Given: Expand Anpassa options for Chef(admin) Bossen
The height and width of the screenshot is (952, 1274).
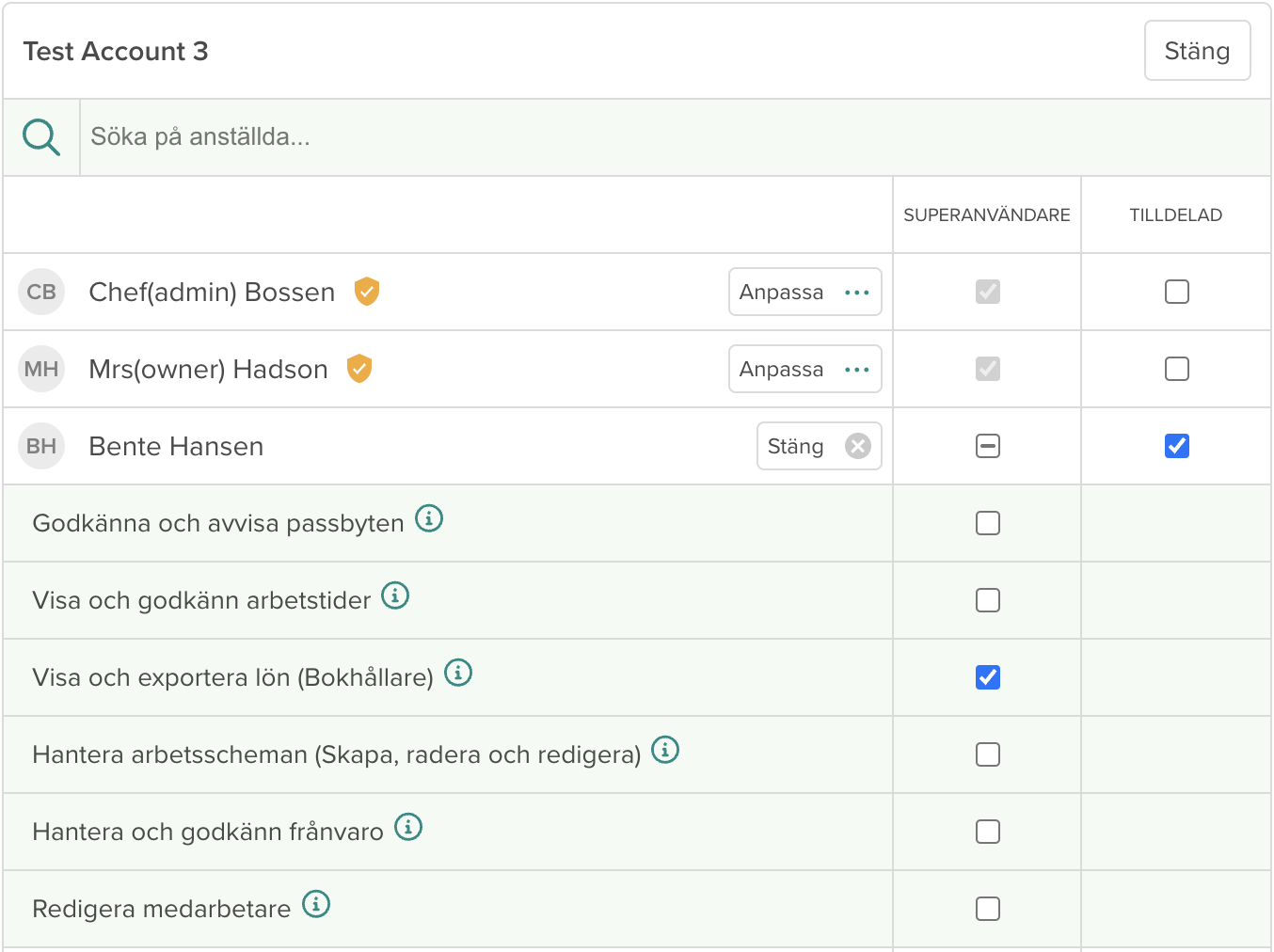Looking at the screenshot, I should [804, 292].
